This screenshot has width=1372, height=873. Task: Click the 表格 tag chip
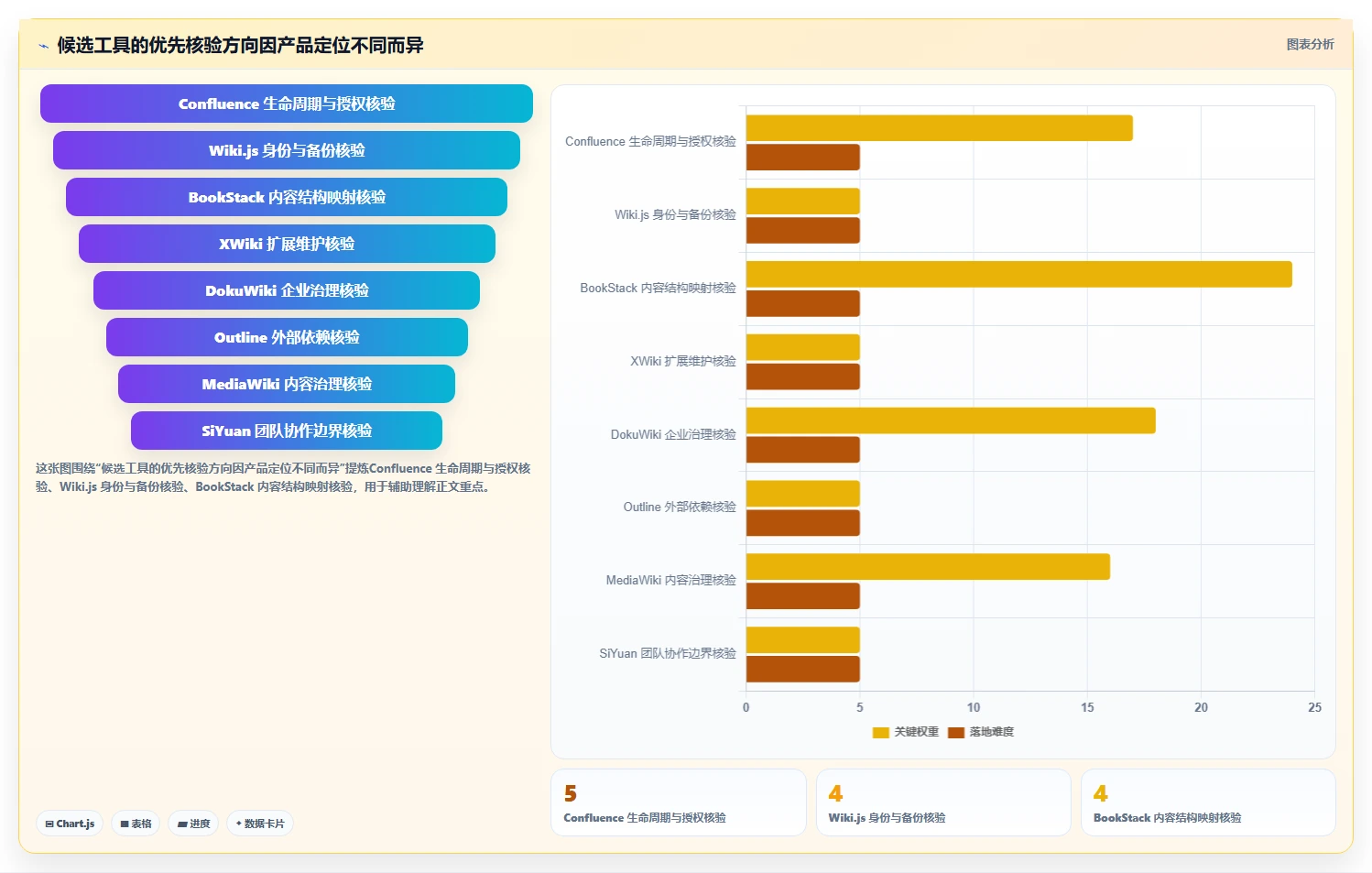coord(136,824)
